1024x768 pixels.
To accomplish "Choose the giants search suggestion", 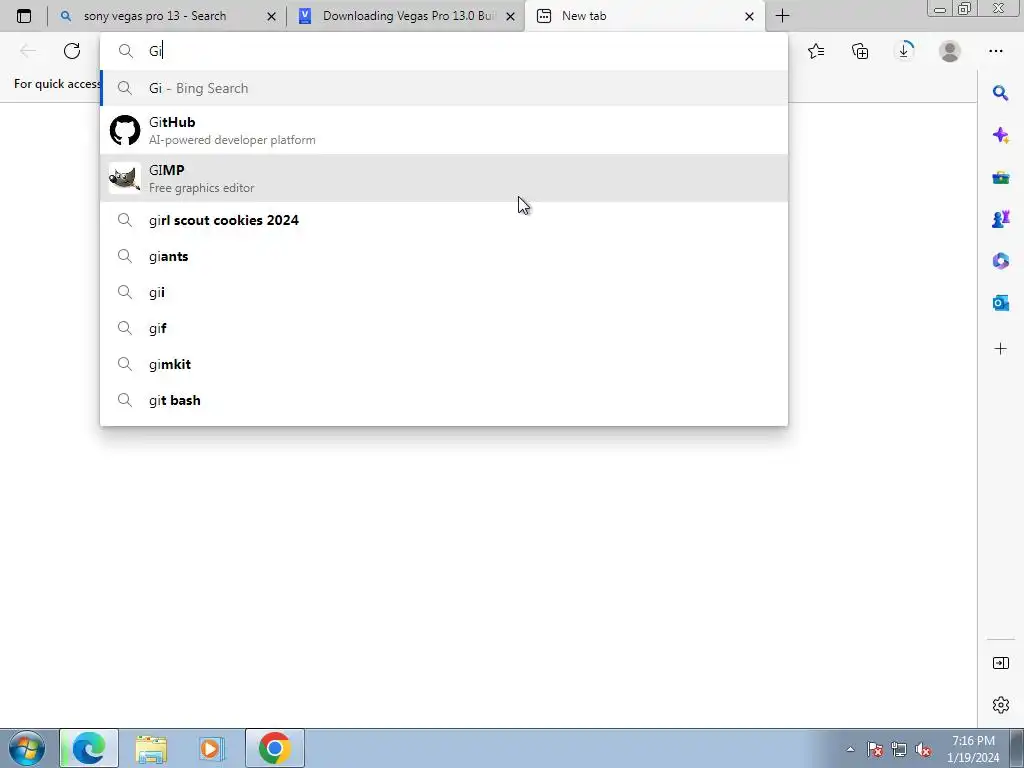I will 444,256.
